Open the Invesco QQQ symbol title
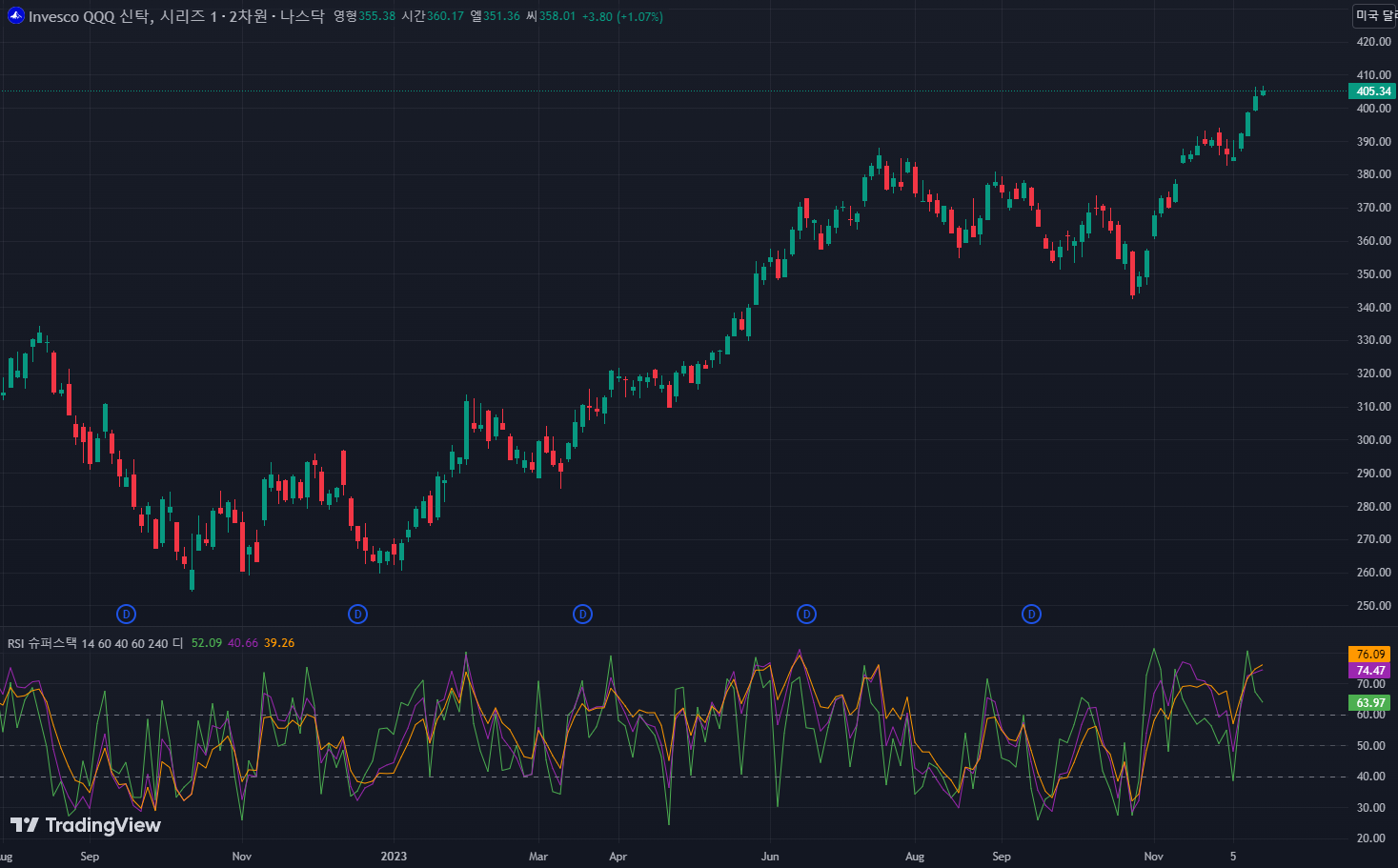Image resolution: width=1398 pixels, height=868 pixels. (x=176, y=16)
